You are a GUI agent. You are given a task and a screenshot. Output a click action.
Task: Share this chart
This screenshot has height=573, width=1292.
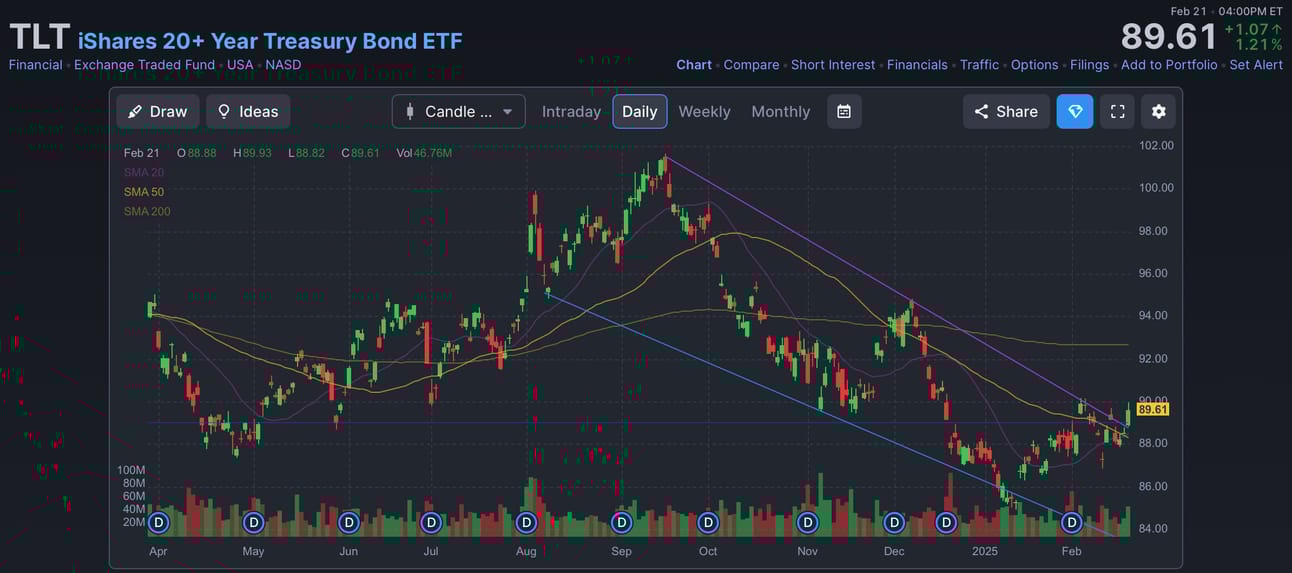point(1006,112)
